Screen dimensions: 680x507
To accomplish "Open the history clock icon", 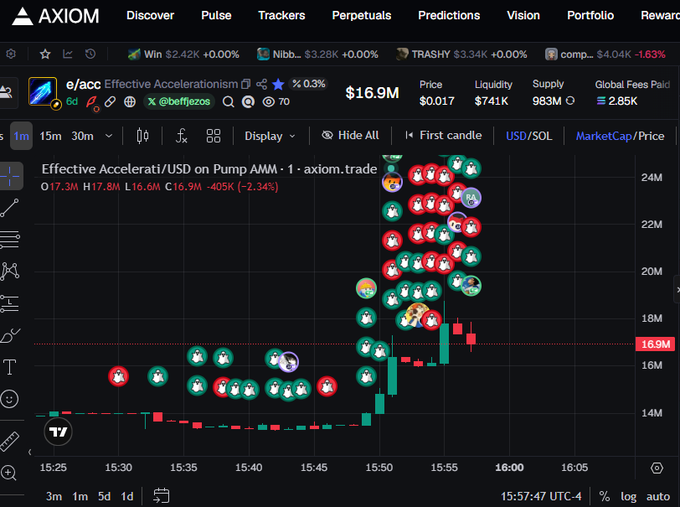I will pyautogui.click(x=90, y=54).
